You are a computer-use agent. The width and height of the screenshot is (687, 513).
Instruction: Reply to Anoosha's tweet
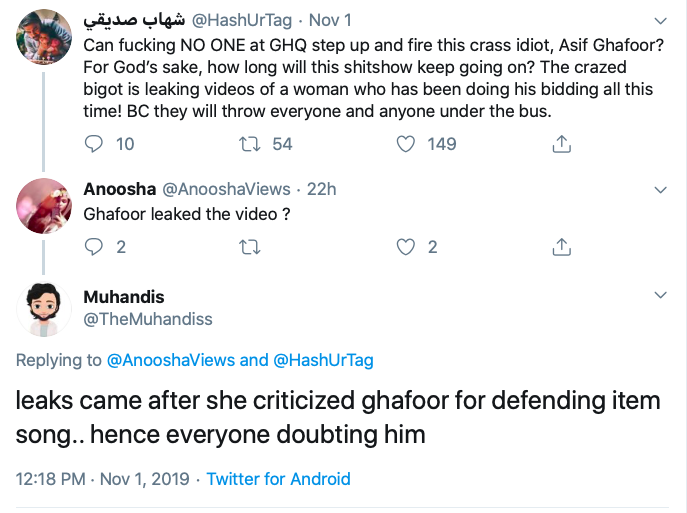pos(95,246)
